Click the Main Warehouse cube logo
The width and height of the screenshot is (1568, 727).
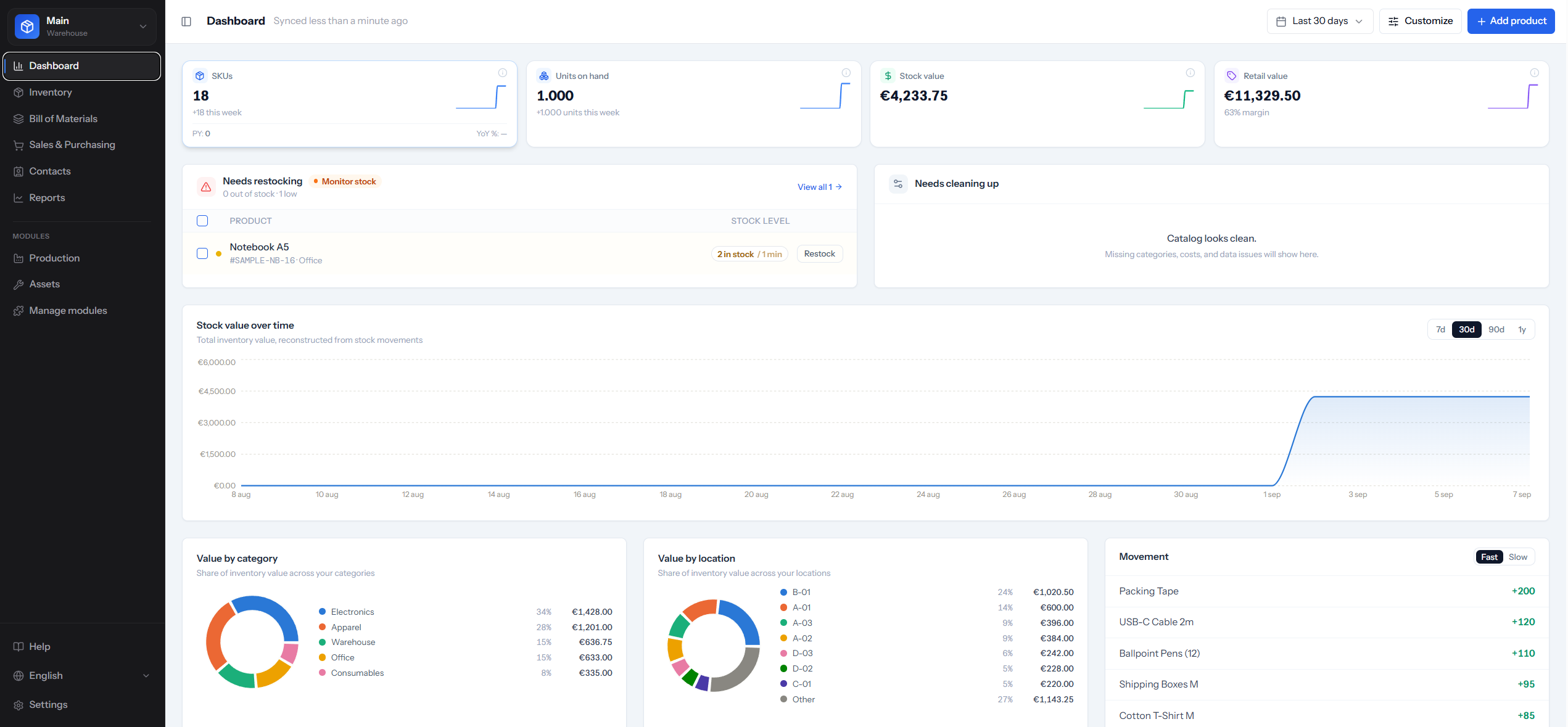pos(27,27)
